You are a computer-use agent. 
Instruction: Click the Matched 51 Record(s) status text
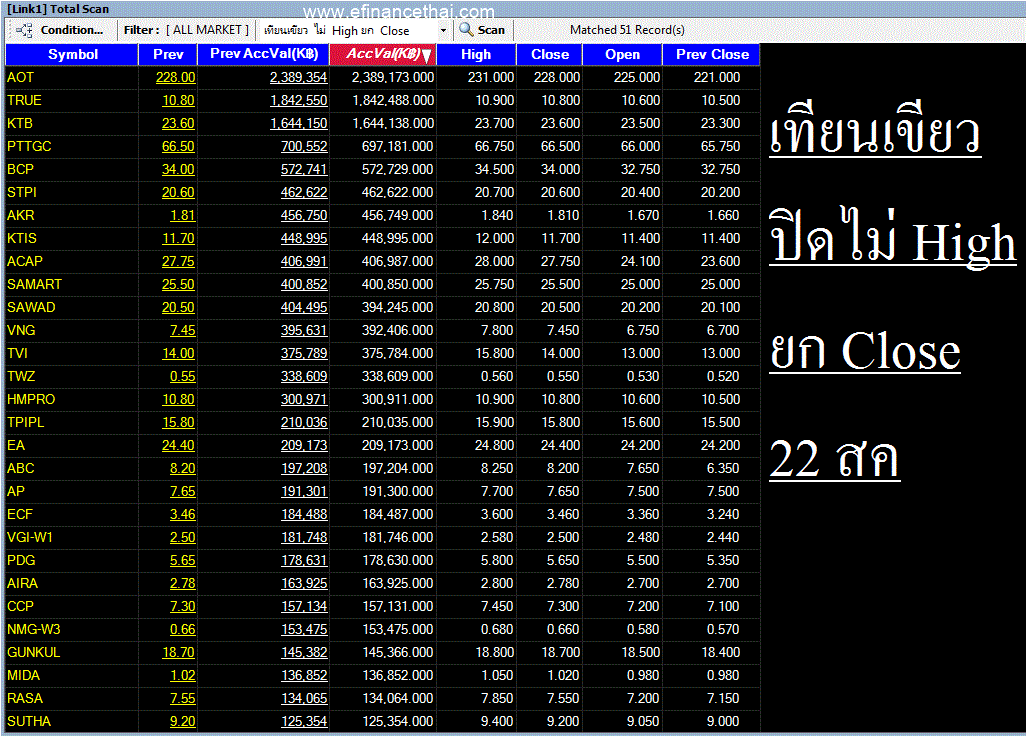point(627,30)
